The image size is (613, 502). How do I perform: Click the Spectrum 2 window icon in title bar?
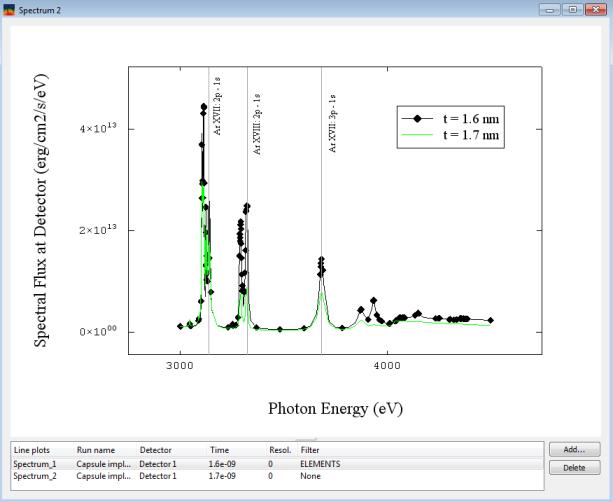(9, 9)
